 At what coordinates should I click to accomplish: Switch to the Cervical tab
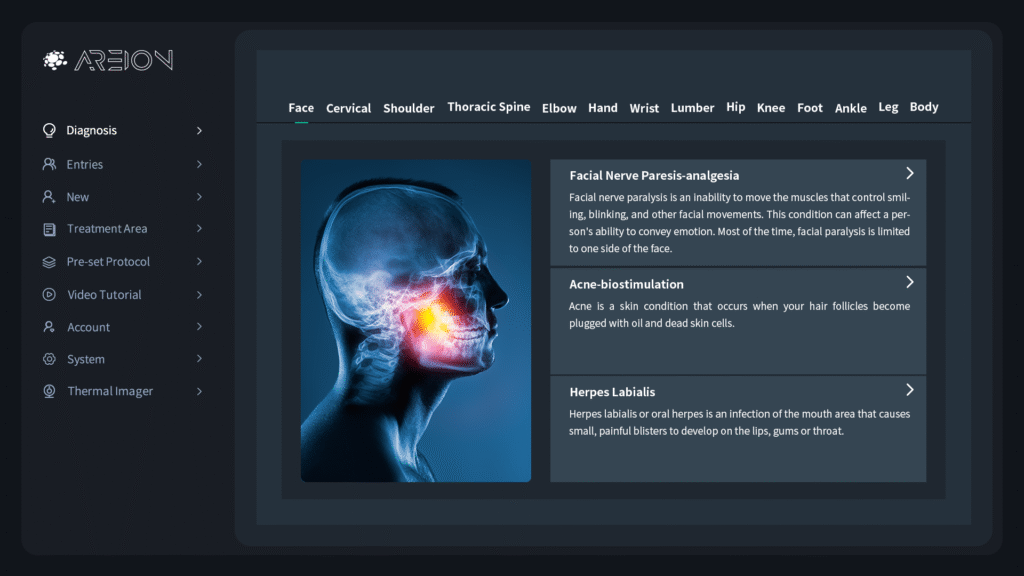click(348, 108)
